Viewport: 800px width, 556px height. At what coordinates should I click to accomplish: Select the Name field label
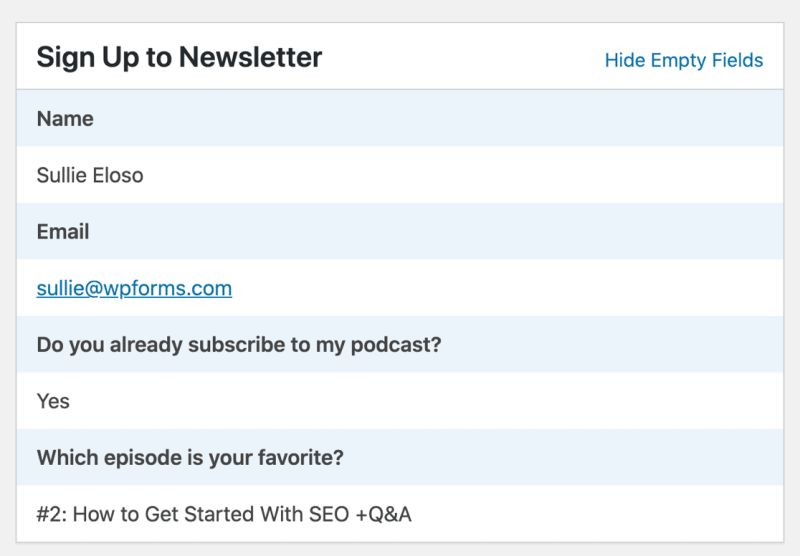[x=65, y=119]
